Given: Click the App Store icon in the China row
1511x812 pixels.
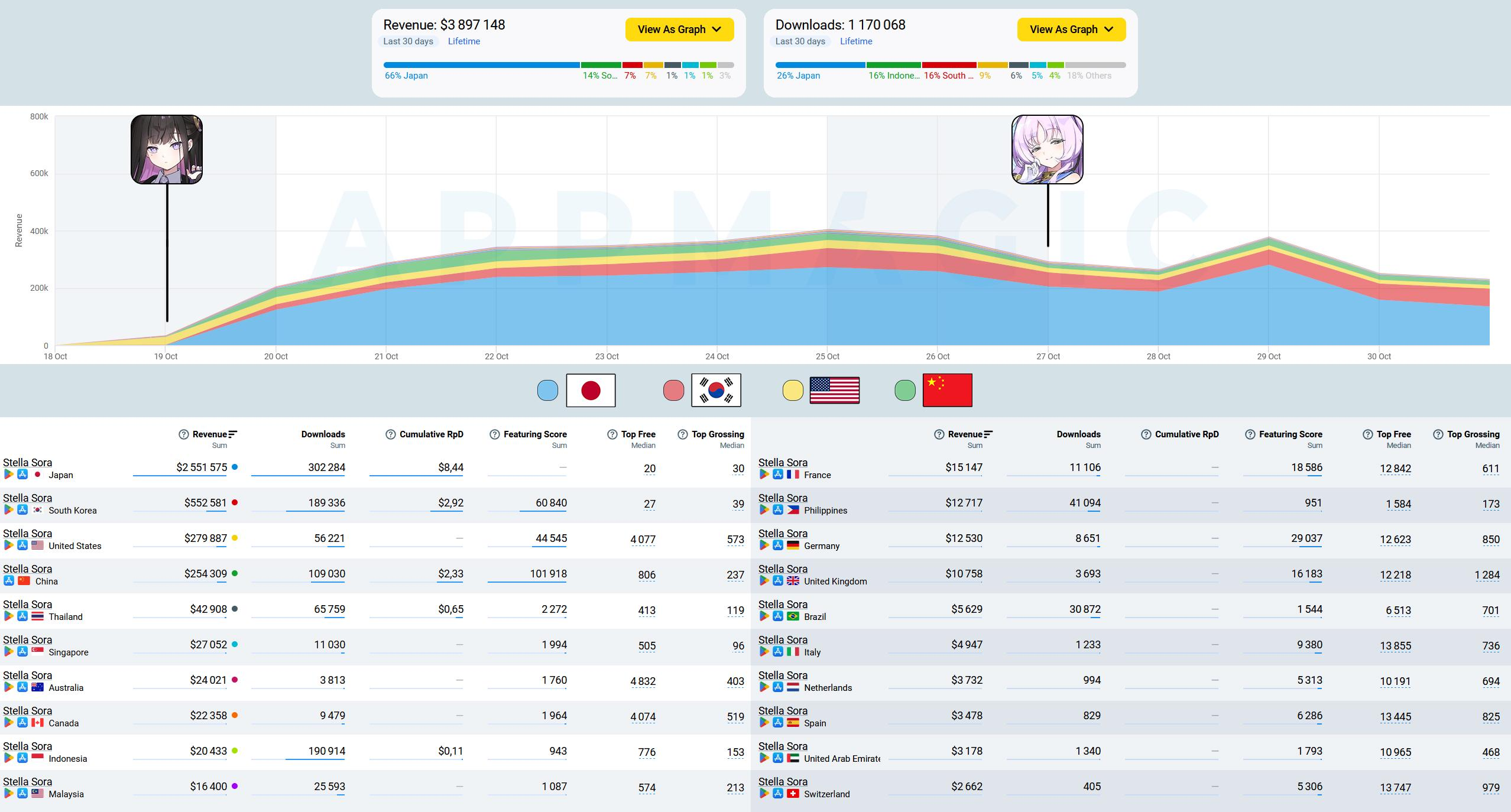Looking at the screenshot, I should (9, 581).
